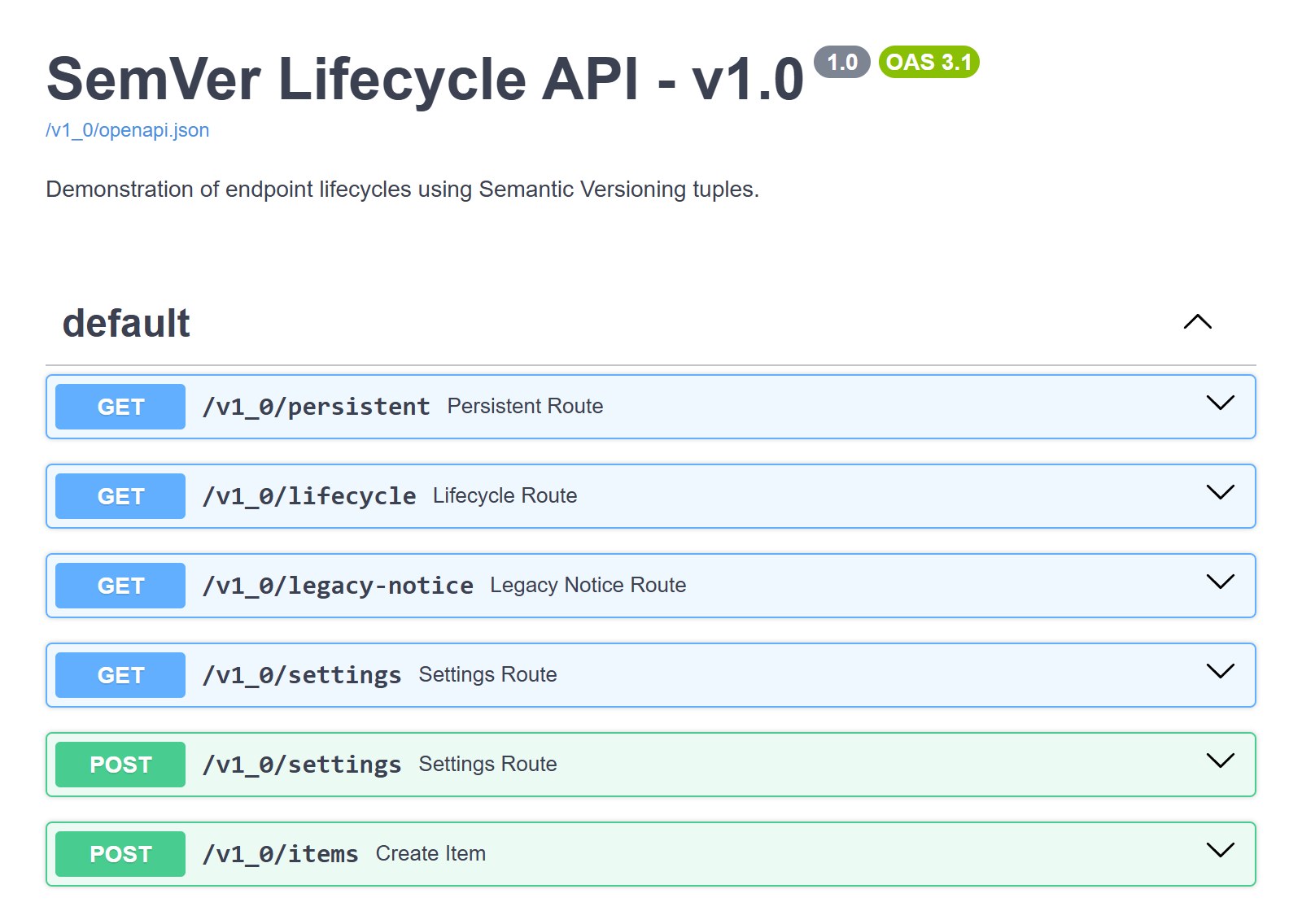Viewport: 1302px width, 924px height.
Task: Click the default tag heading
Action: [126, 323]
